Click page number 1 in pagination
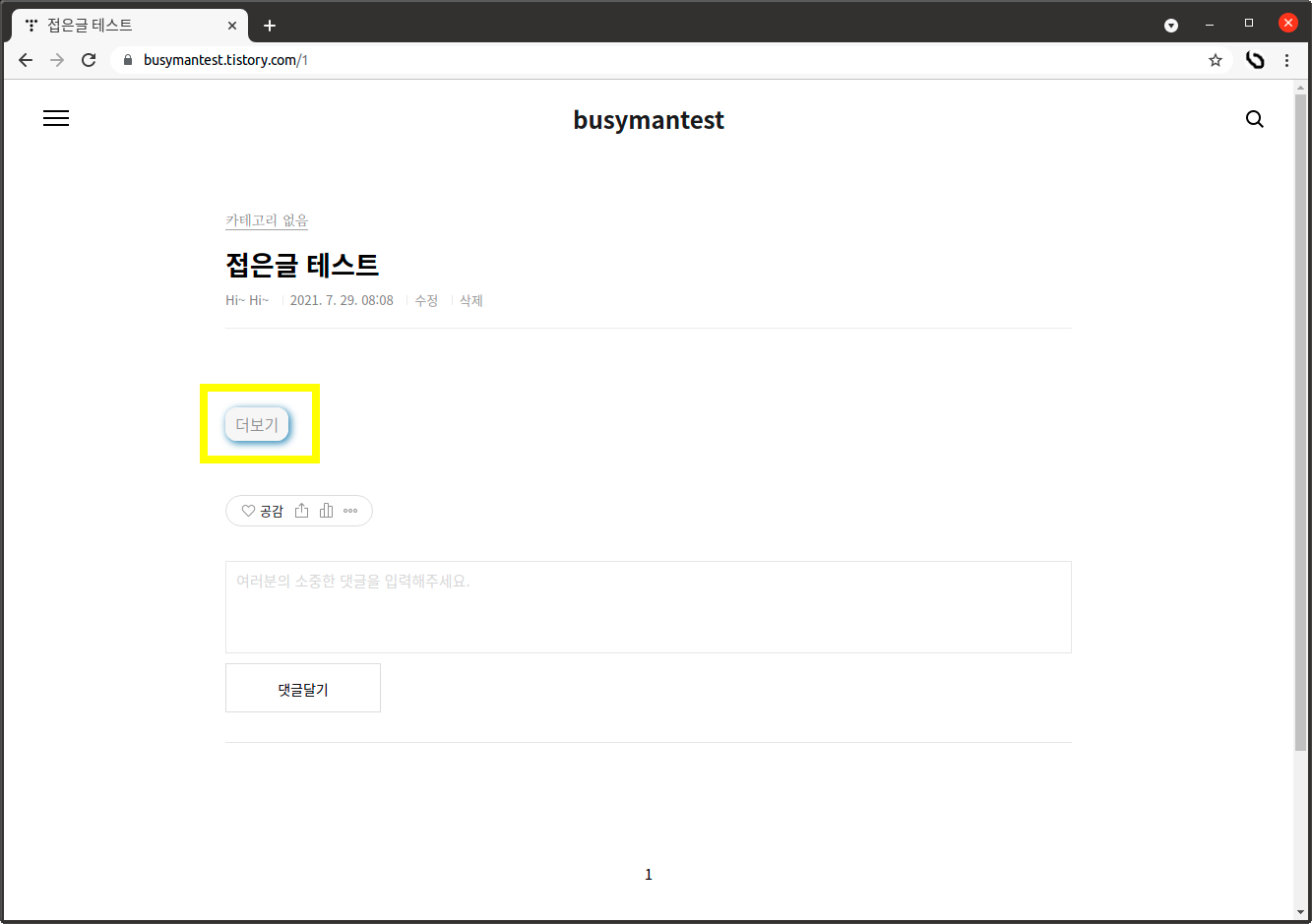 pos(649,874)
